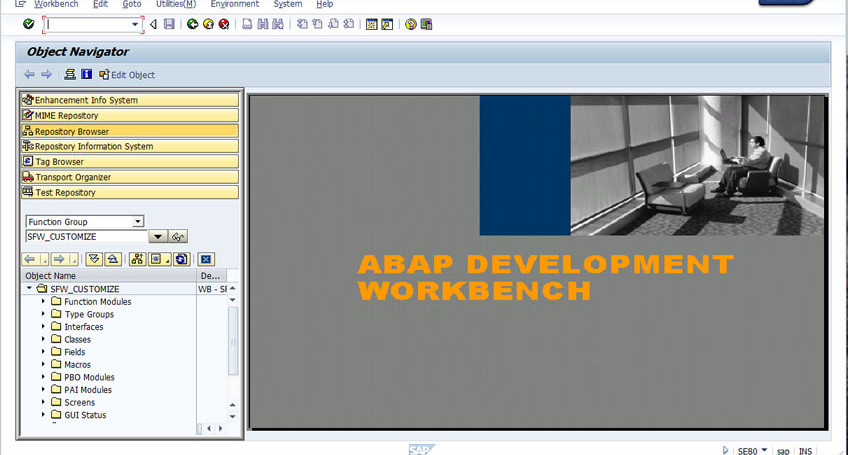Select Repository Browser
Viewport: 848px width, 455px height.
click(x=130, y=131)
